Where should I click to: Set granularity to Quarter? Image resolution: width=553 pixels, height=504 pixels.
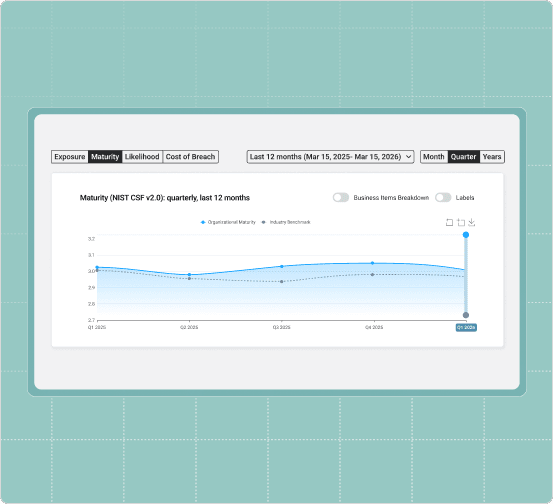463,157
